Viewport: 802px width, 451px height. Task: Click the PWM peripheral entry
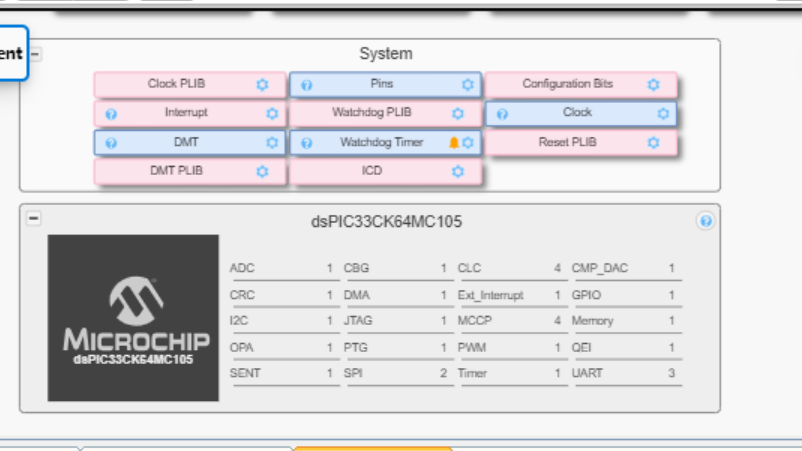point(511,348)
